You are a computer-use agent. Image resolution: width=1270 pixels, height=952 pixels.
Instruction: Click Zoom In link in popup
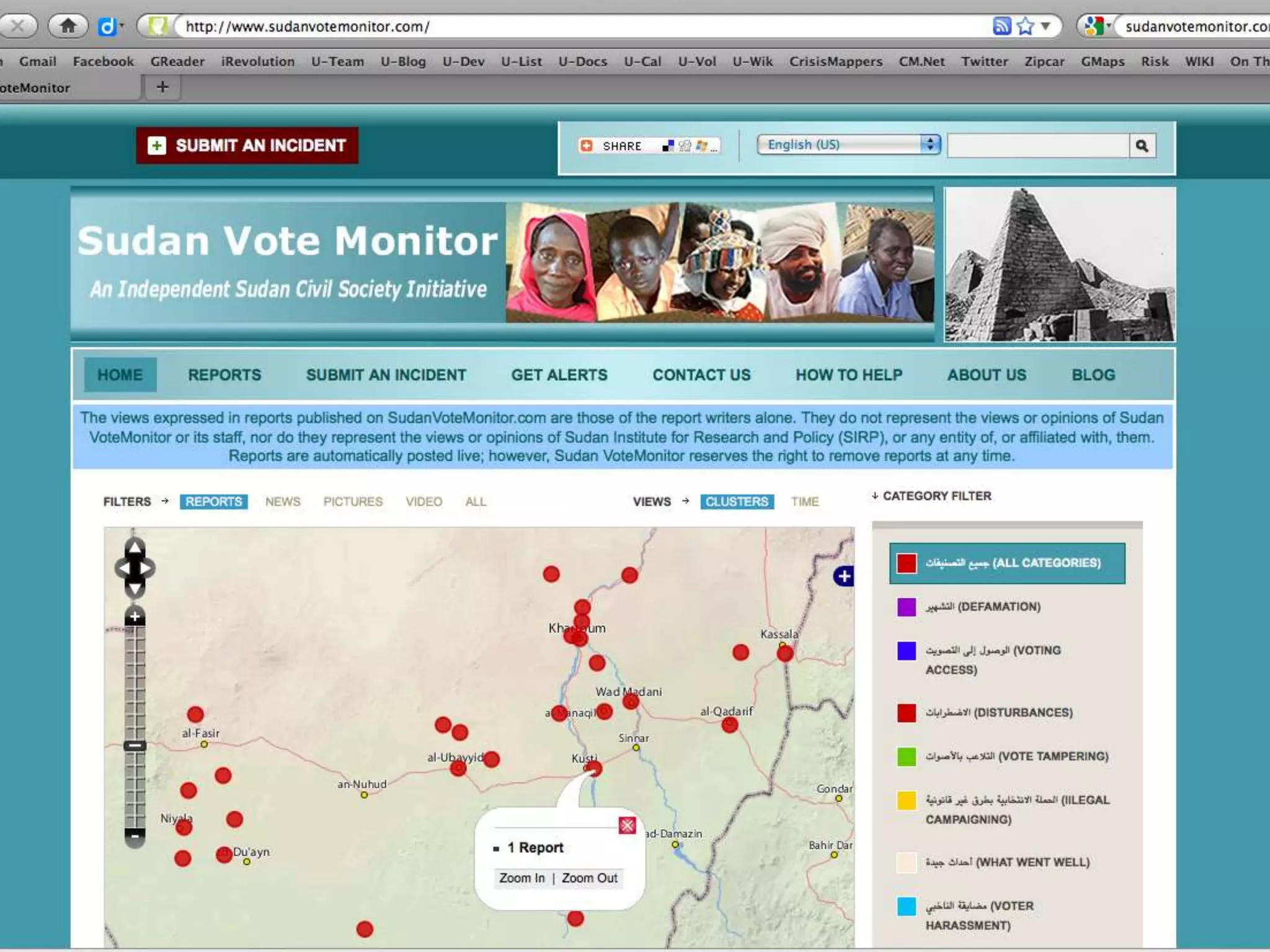522,878
